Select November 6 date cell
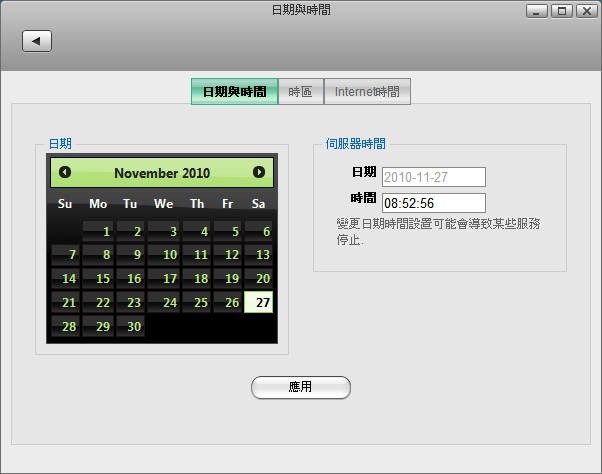 [260, 231]
